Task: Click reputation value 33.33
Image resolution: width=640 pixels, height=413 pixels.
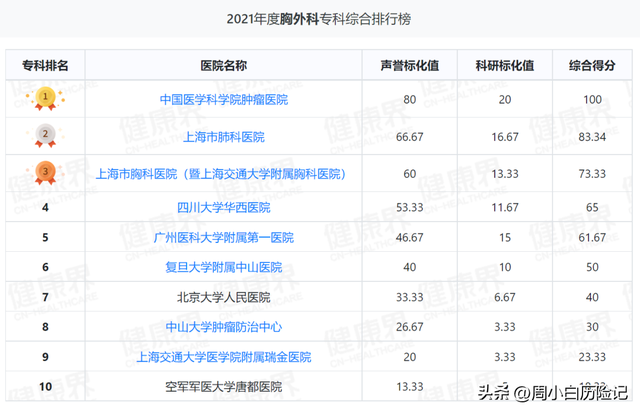Action: (x=410, y=297)
